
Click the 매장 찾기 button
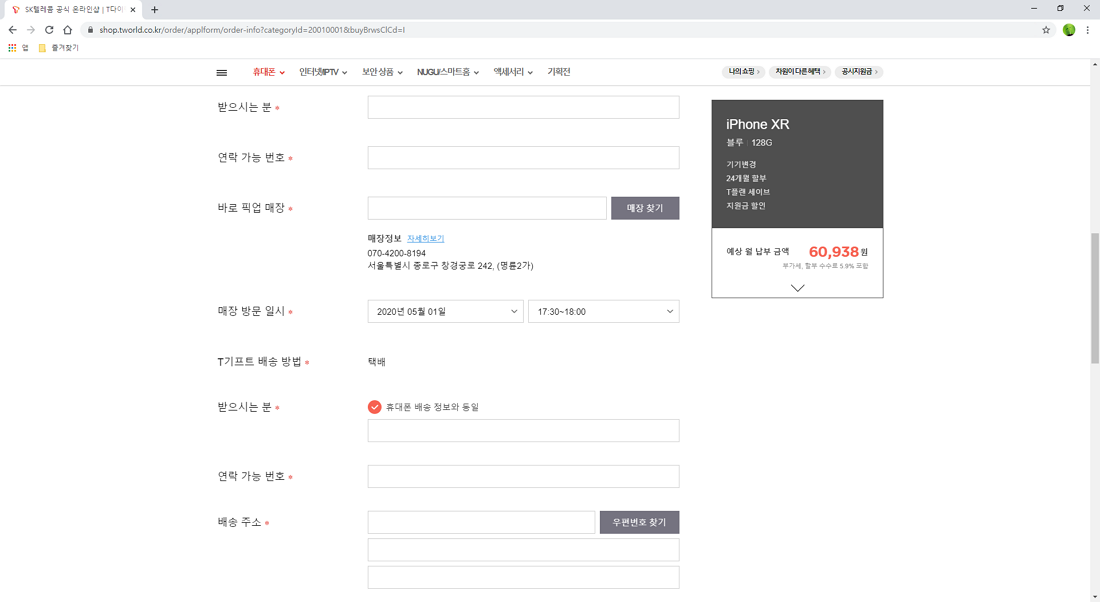(x=645, y=208)
